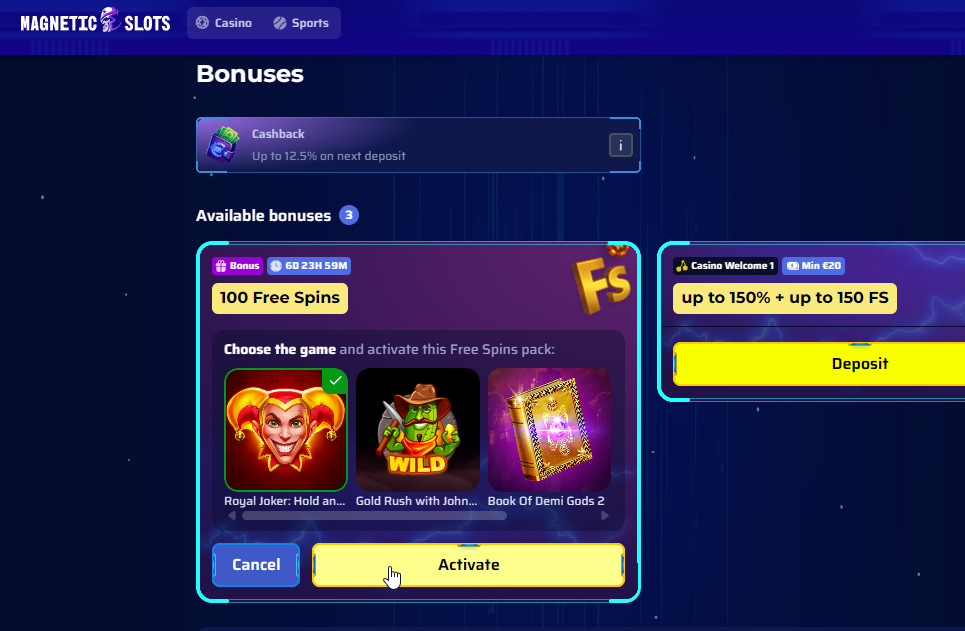Viewport: 965px width, 631px height.
Task: Open cashback info via the i icon
Action: coord(620,145)
